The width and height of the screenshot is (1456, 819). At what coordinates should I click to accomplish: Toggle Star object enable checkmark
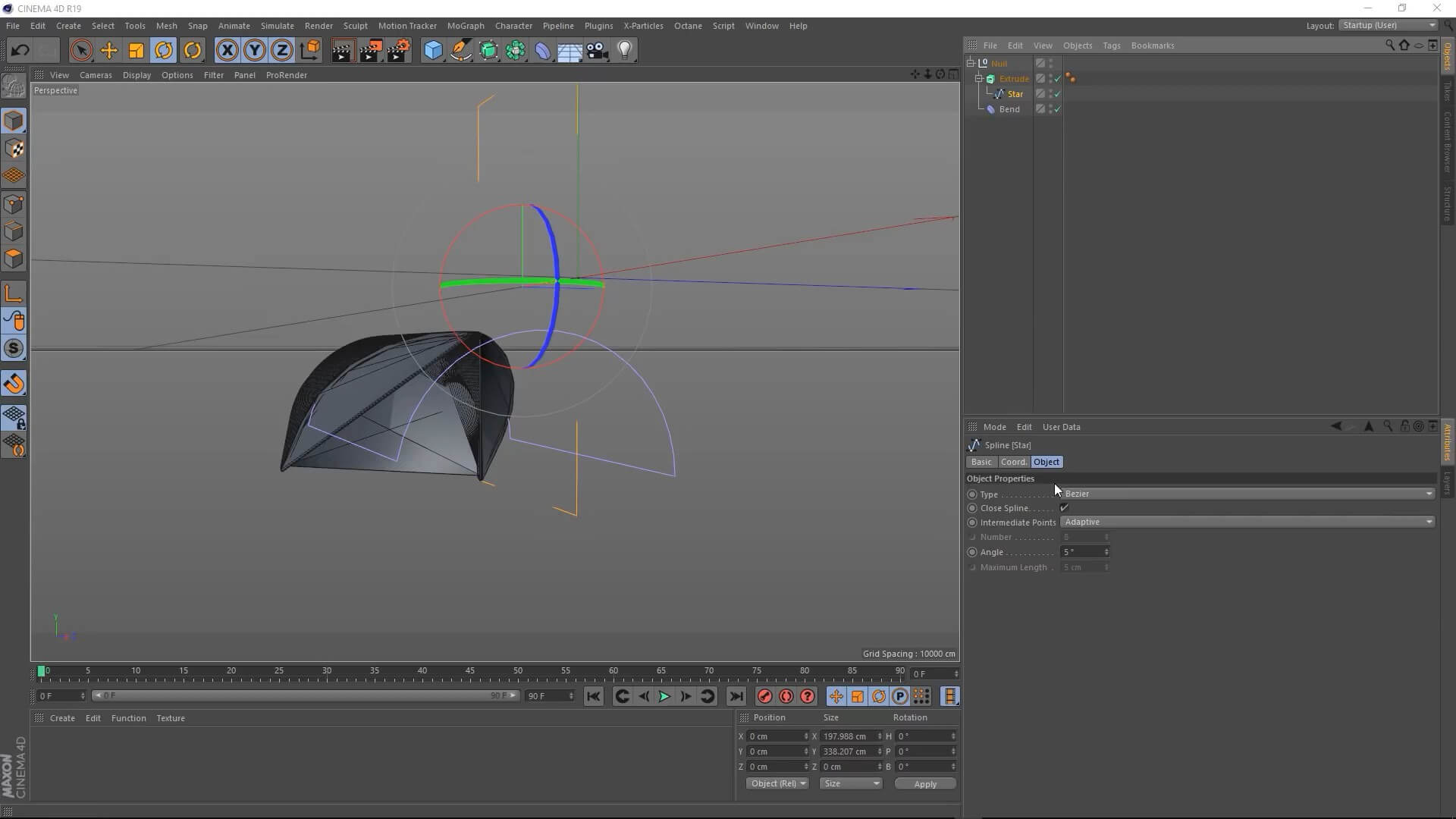coord(1057,94)
